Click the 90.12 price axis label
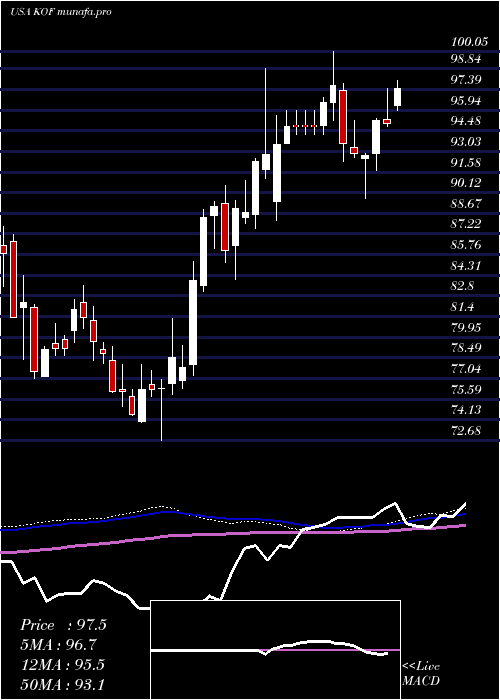Image resolution: width=500 pixels, height=700 pixels. (466, 183)
